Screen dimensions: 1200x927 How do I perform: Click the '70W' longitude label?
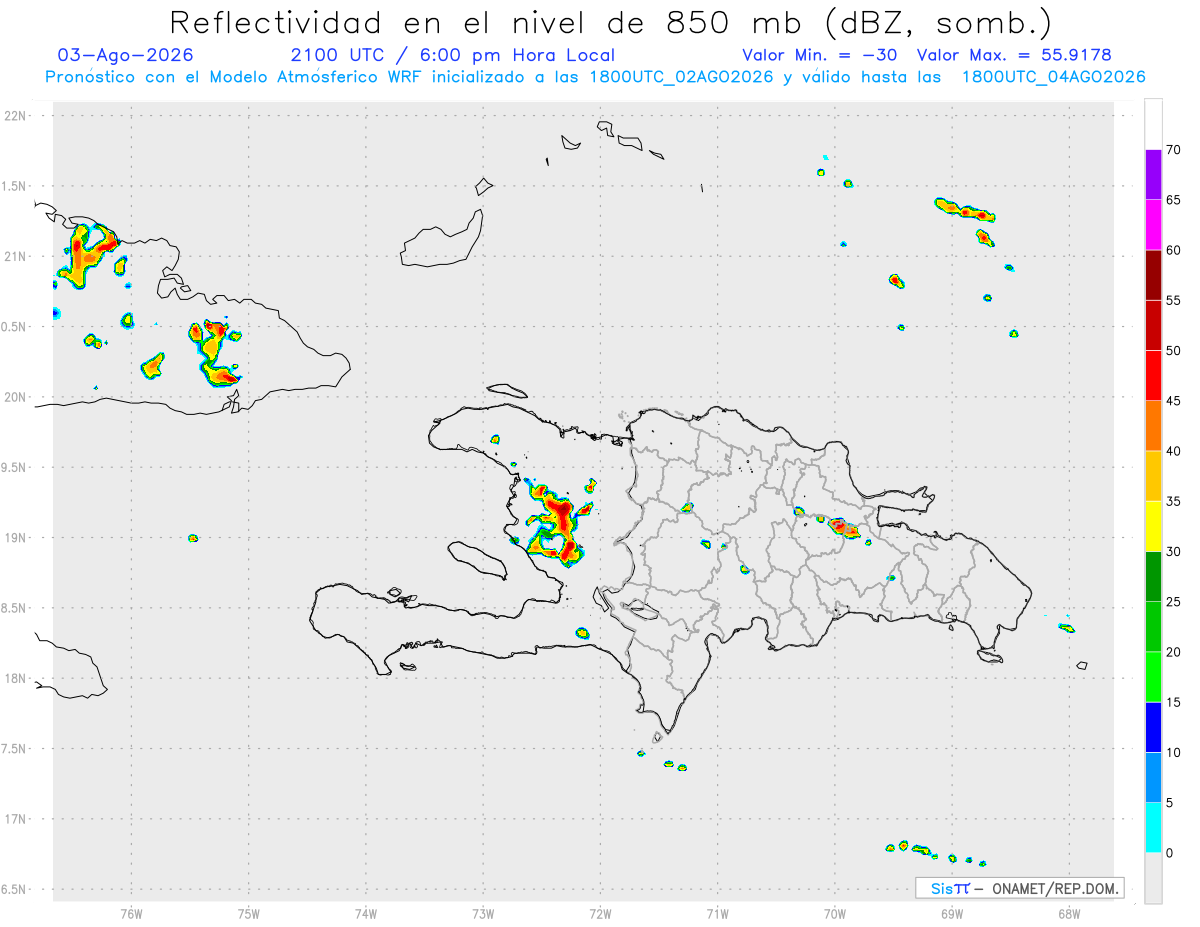(x=835, y=913)
